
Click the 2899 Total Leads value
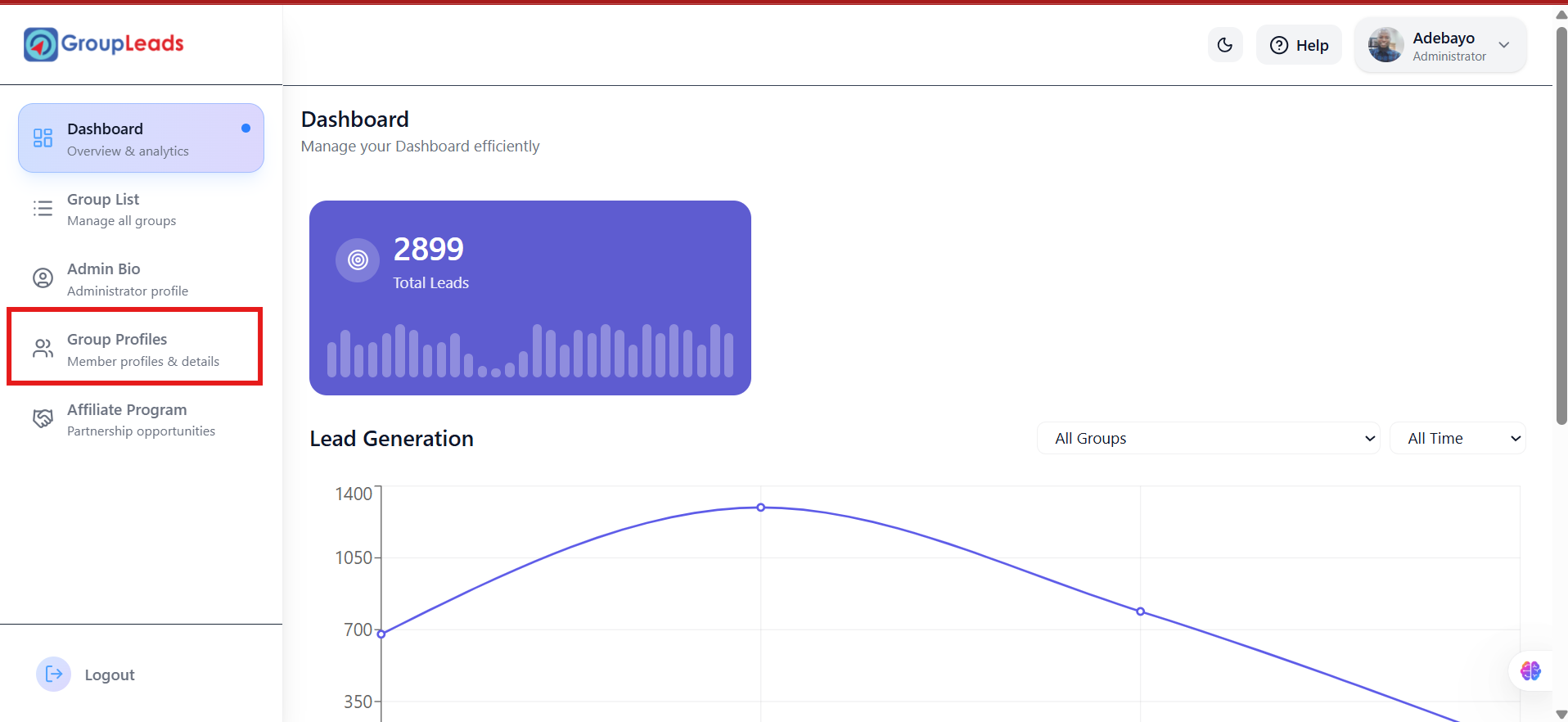point(429,249)
